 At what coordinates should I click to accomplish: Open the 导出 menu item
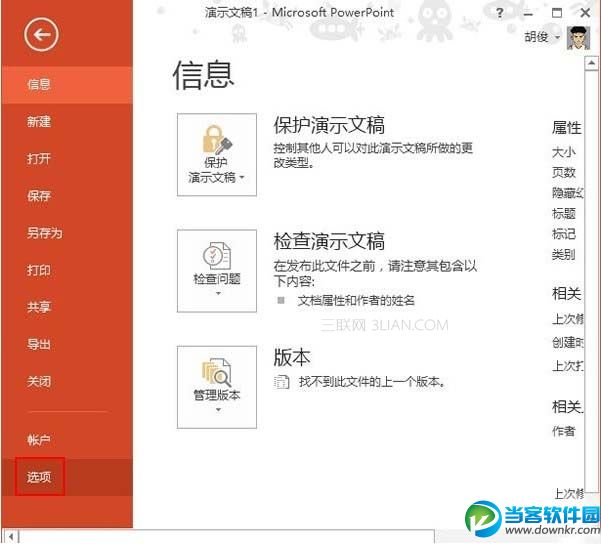tap(67, 344)
